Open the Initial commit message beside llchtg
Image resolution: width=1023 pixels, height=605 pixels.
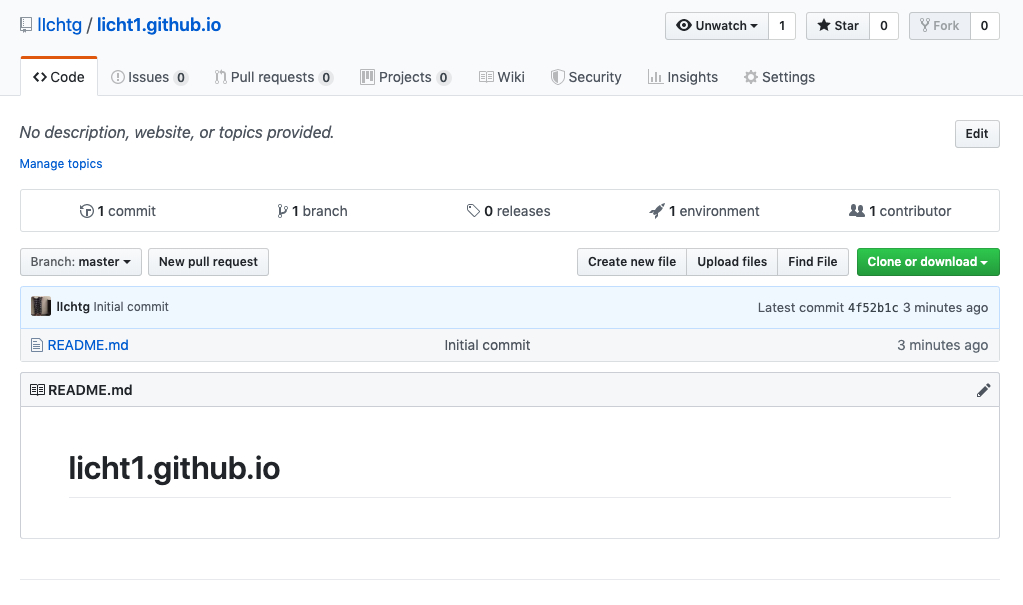tap(131, 307)
